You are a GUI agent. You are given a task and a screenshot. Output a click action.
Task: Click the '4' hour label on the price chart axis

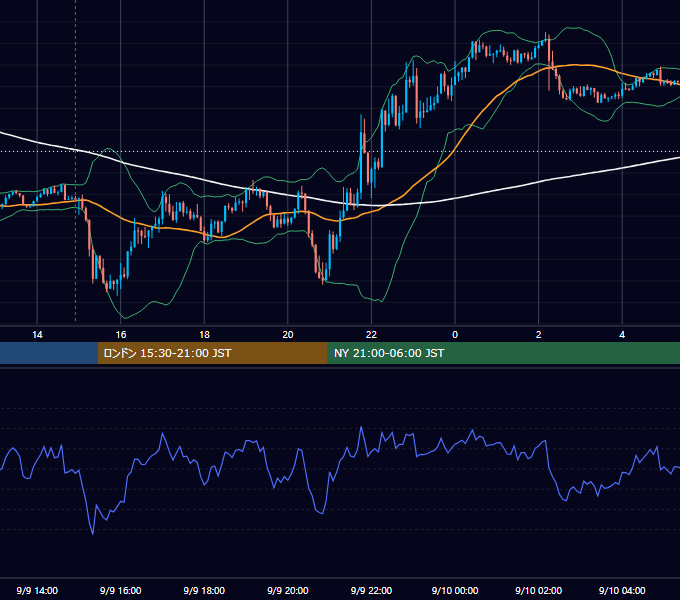click(622, 335)
